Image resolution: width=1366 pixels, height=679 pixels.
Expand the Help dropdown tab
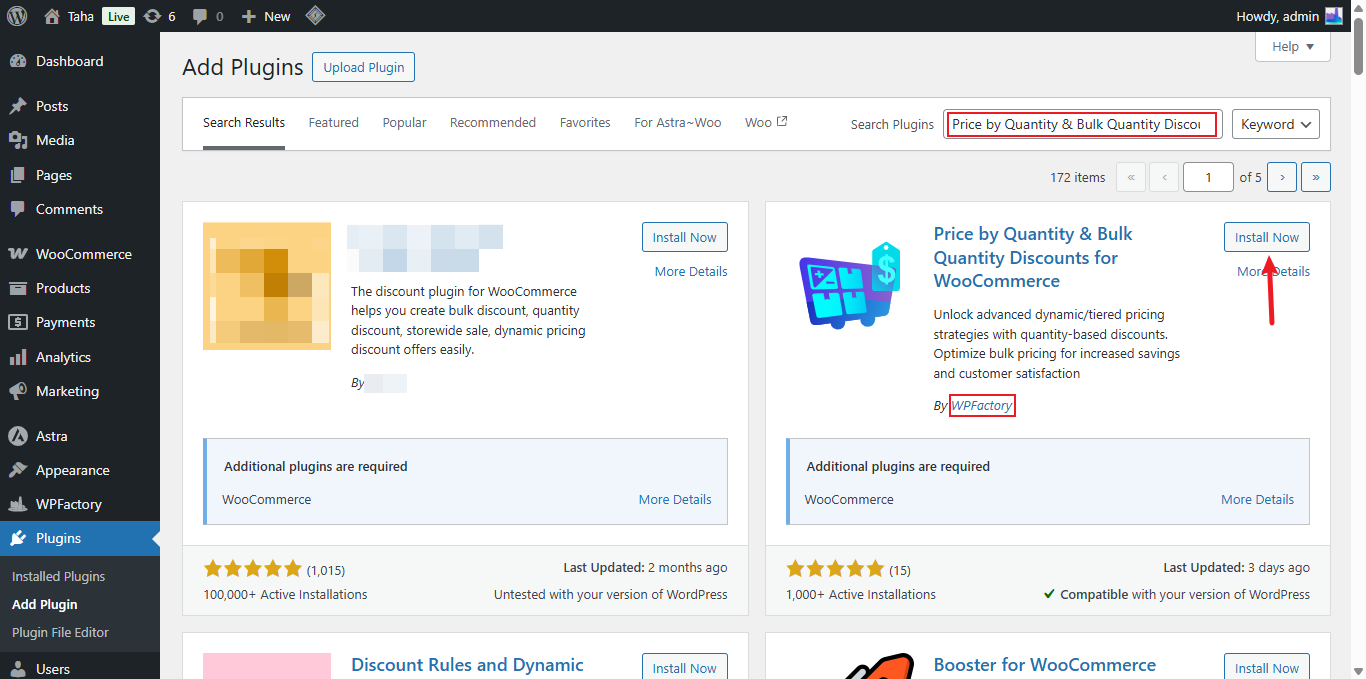point(1293,46)
